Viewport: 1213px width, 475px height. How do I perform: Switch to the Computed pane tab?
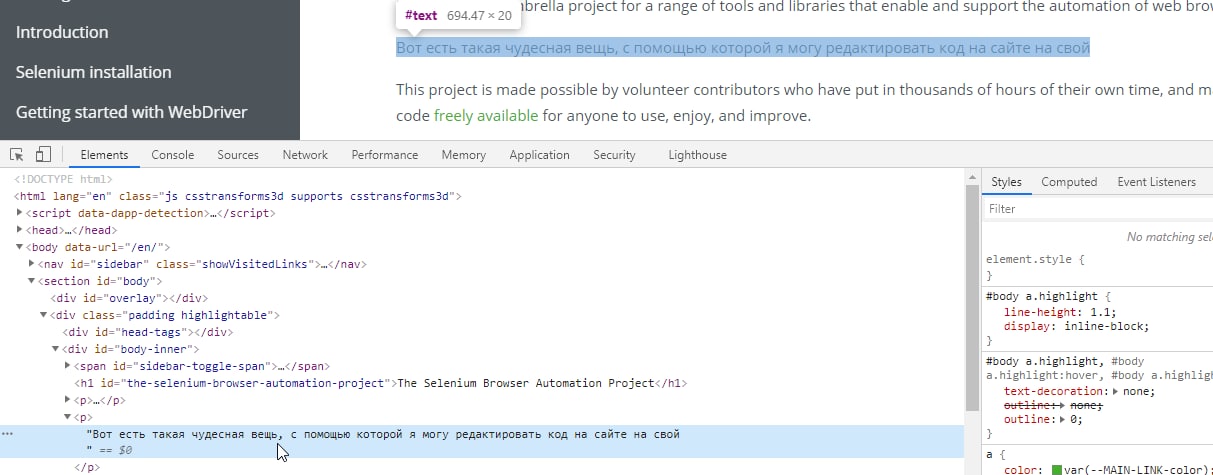[1069, 182]
